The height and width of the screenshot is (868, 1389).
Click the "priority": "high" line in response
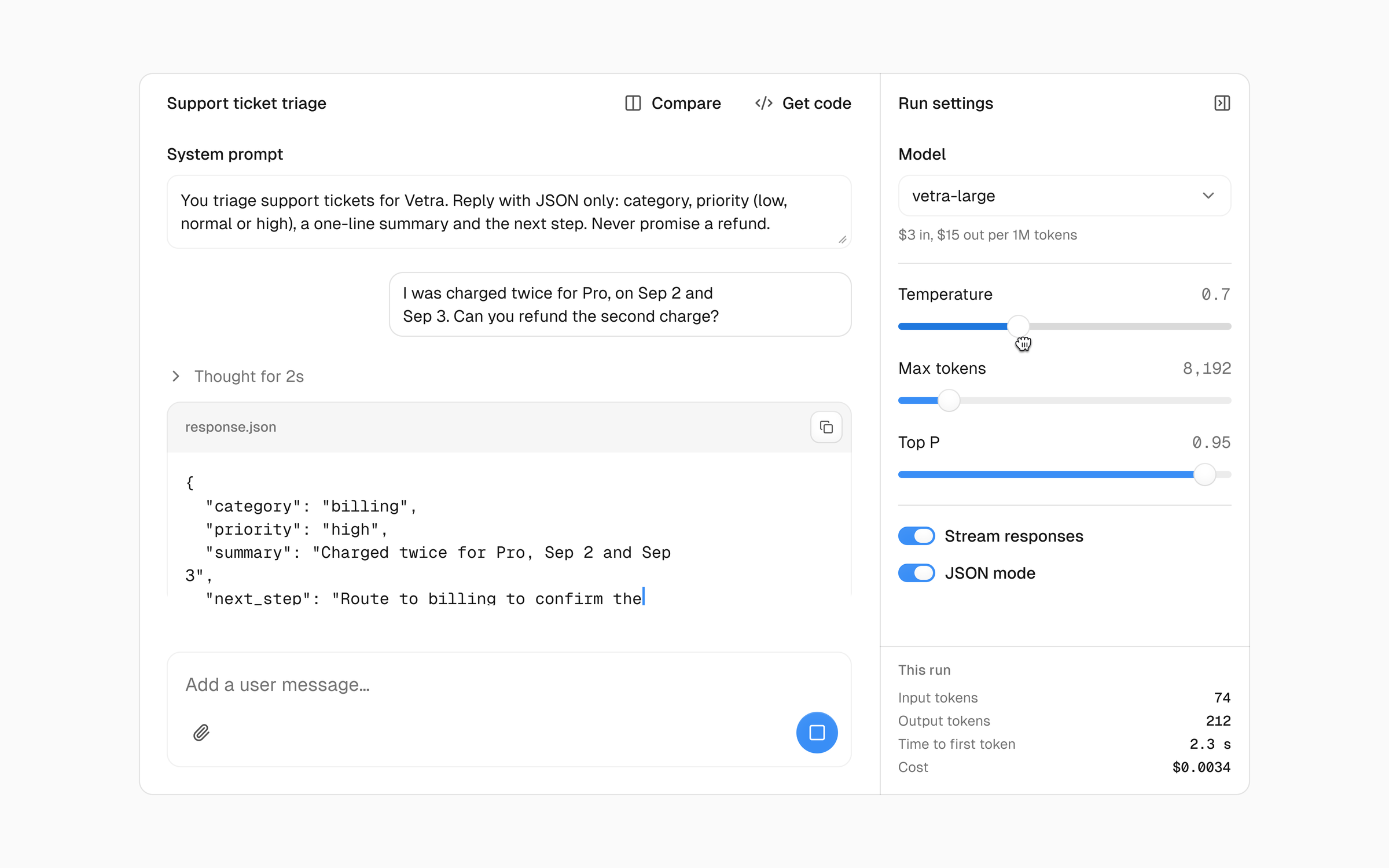pos(296,529)
